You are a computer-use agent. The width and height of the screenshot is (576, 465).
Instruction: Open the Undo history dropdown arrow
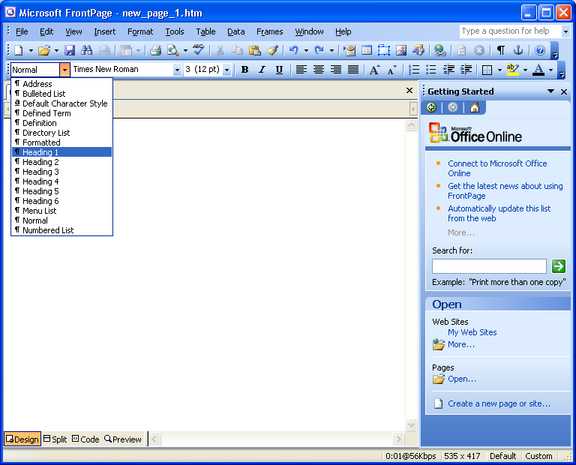[x=306, y=50]
